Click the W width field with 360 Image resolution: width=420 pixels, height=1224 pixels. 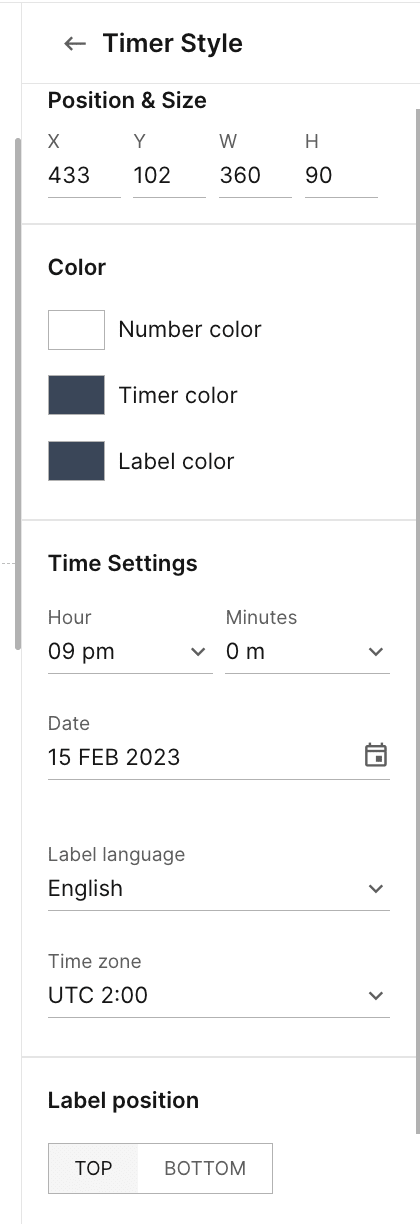pos(255,177)
